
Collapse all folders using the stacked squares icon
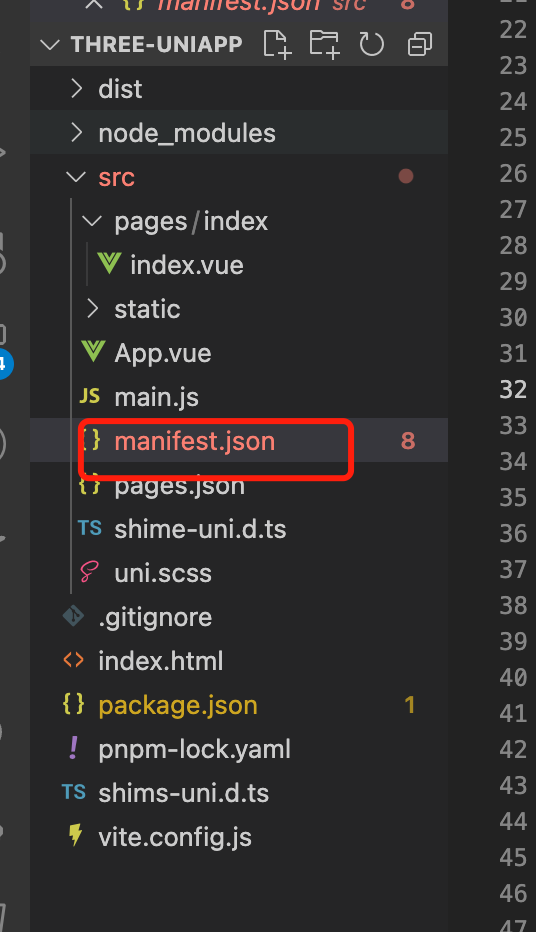pyautogui.click(x=420, y=45)
